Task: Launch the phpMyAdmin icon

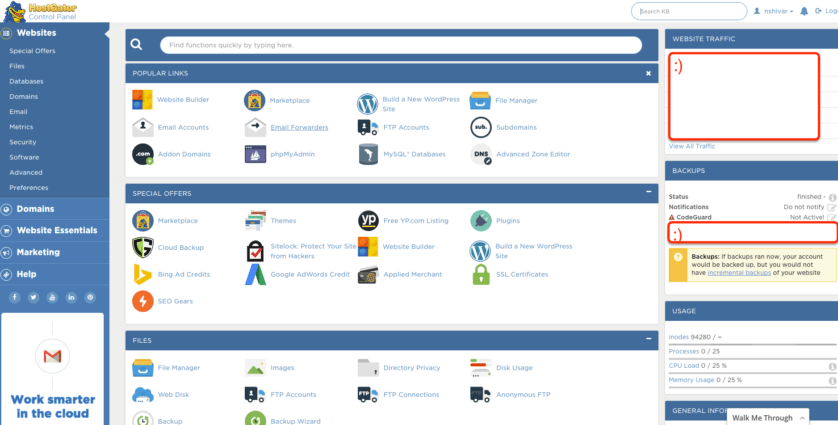Action: point(255,154)
